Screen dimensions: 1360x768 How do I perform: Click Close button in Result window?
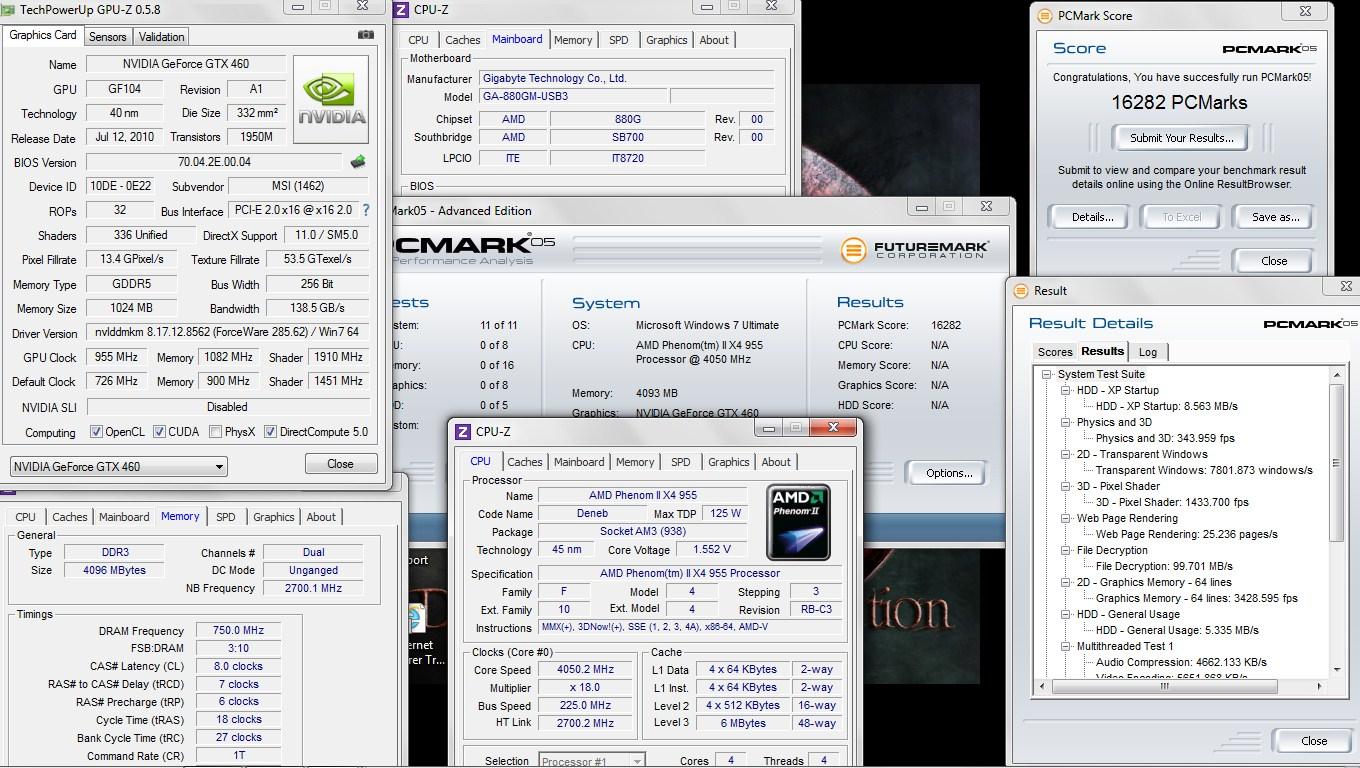1314,741
